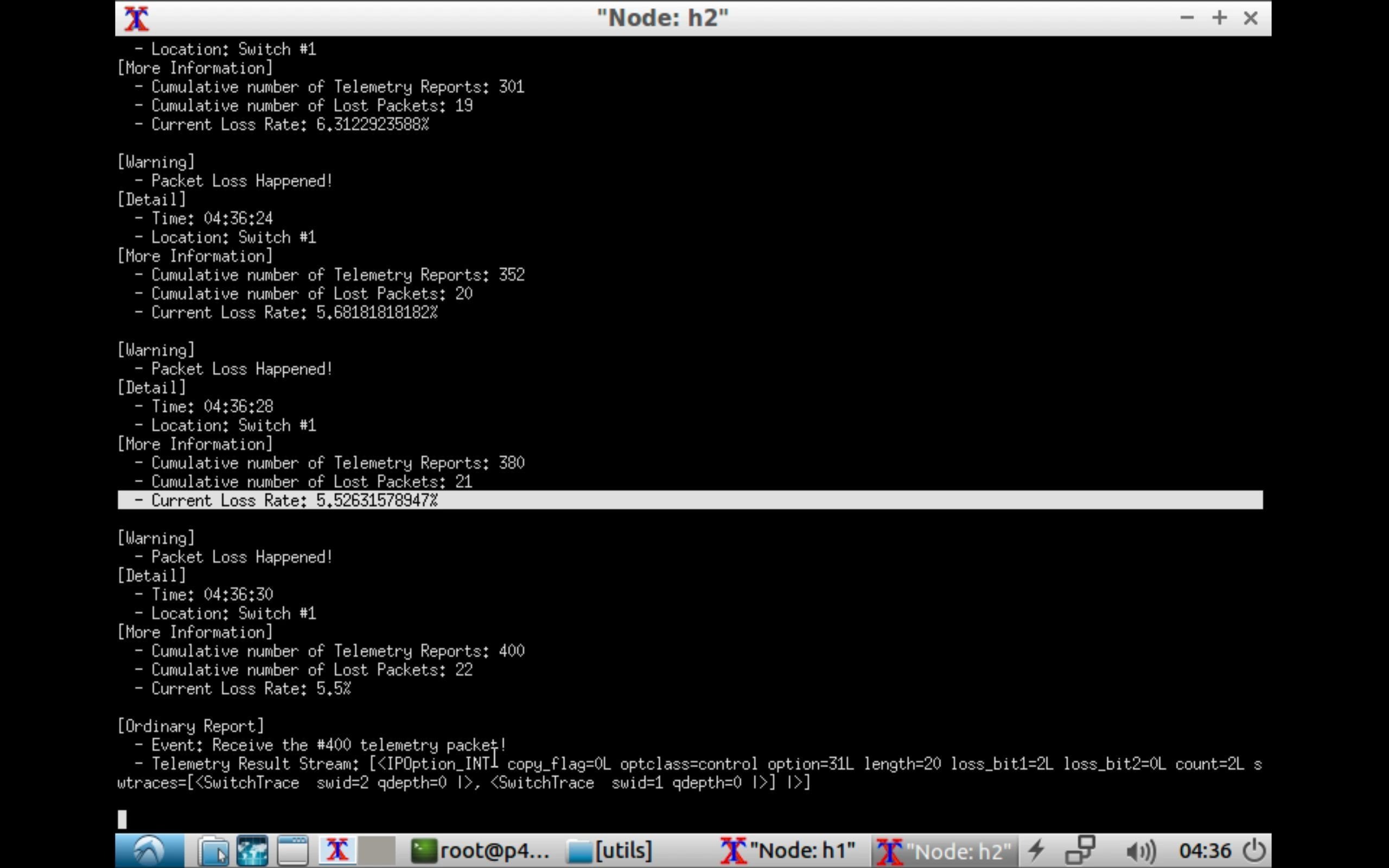This screenshot has height=868, width=1389.
Task: Click the Loss Rate 5.68181818182% line
Action: click(x=286, y=313)
